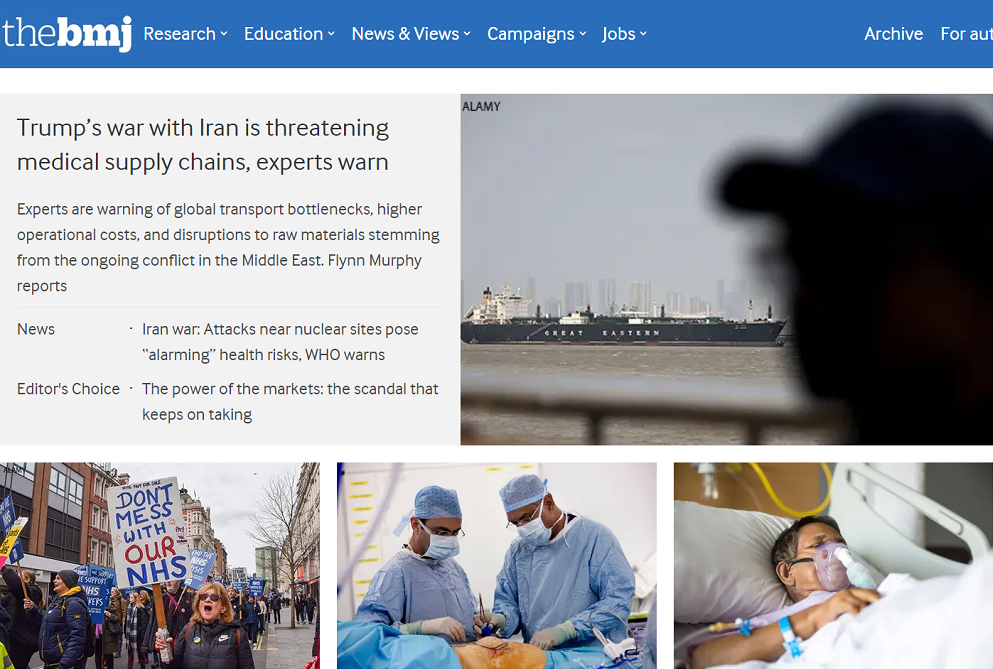Open the News & Views menu
The width and height of the screenshot is (993, 669).
click(405, 34)
